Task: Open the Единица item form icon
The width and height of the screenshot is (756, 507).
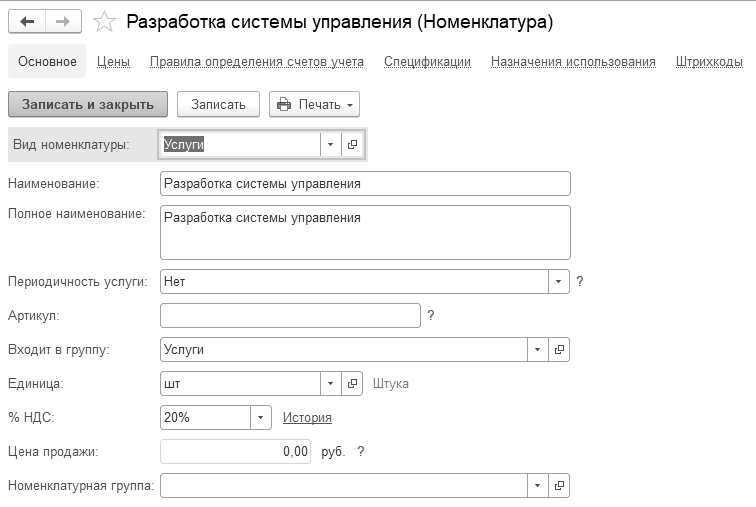Action: [x=352, y=383]
